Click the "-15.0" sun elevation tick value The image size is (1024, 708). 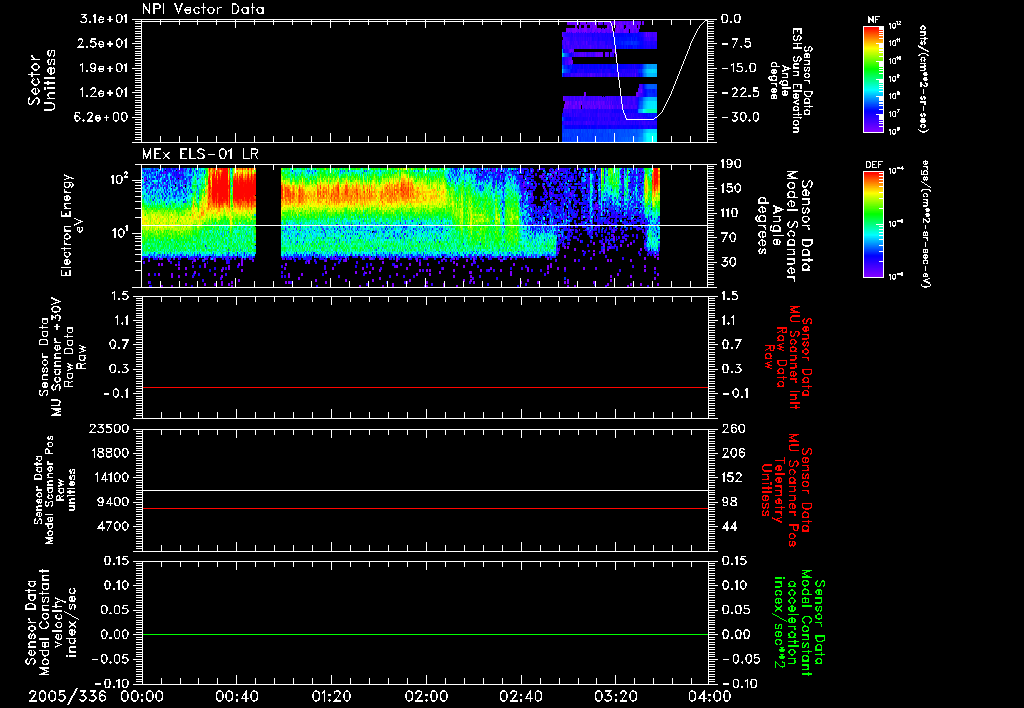739,68
